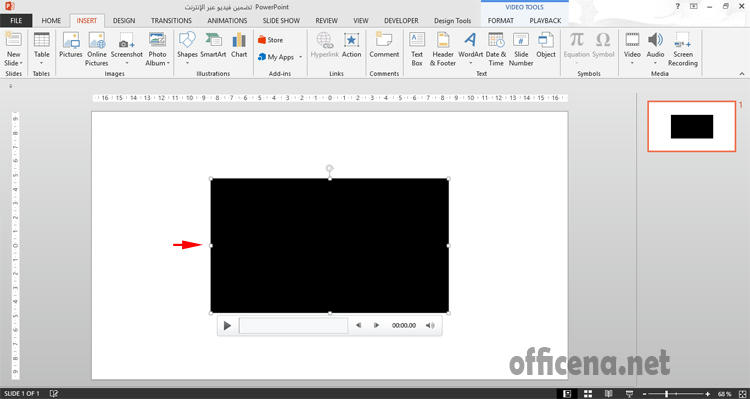Switch to Slide Sorter view in status bar

588,394
